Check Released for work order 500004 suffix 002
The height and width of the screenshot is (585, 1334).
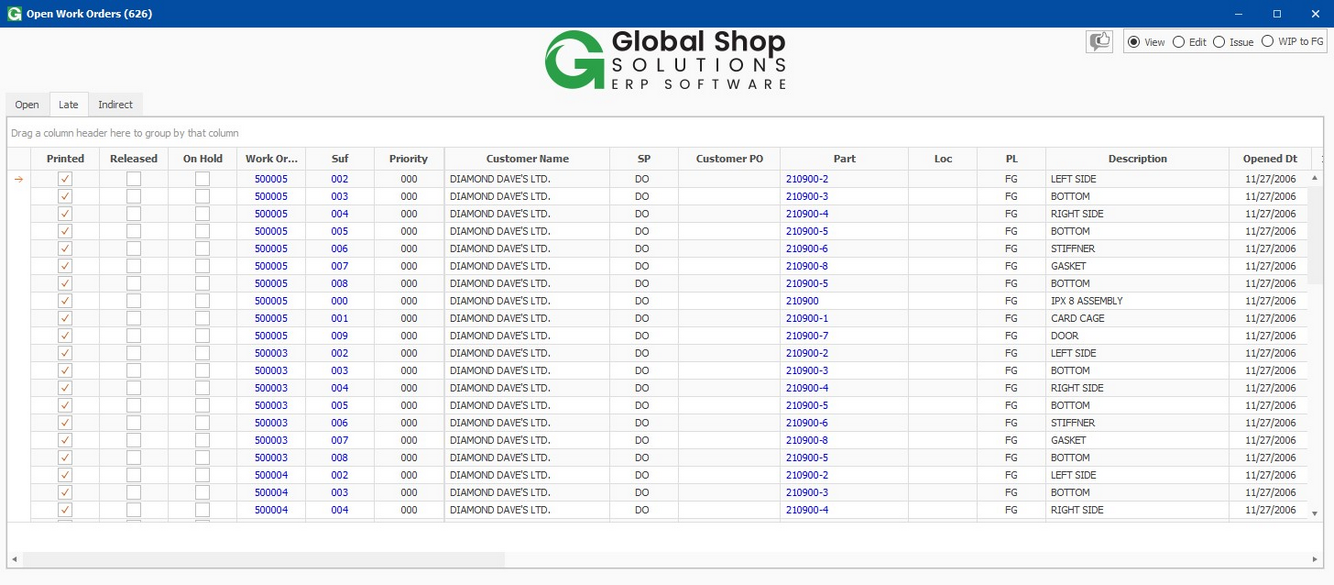coord(133,475)
